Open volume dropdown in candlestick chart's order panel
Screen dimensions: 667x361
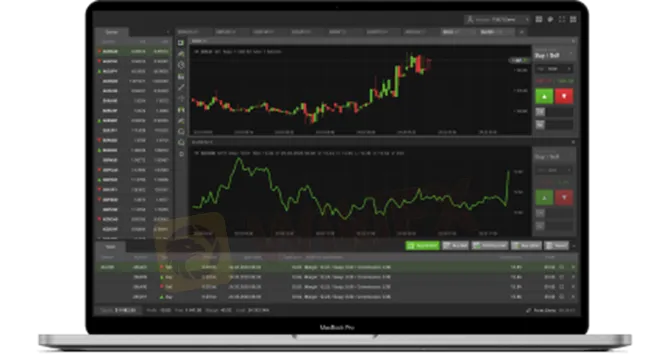(x=554, y=69)
